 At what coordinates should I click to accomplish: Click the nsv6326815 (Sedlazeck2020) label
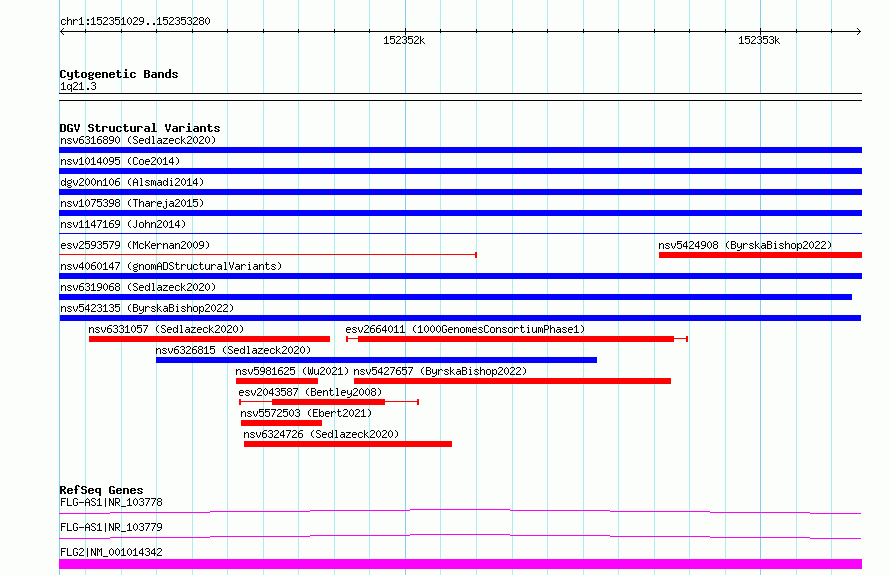(233, 350)
